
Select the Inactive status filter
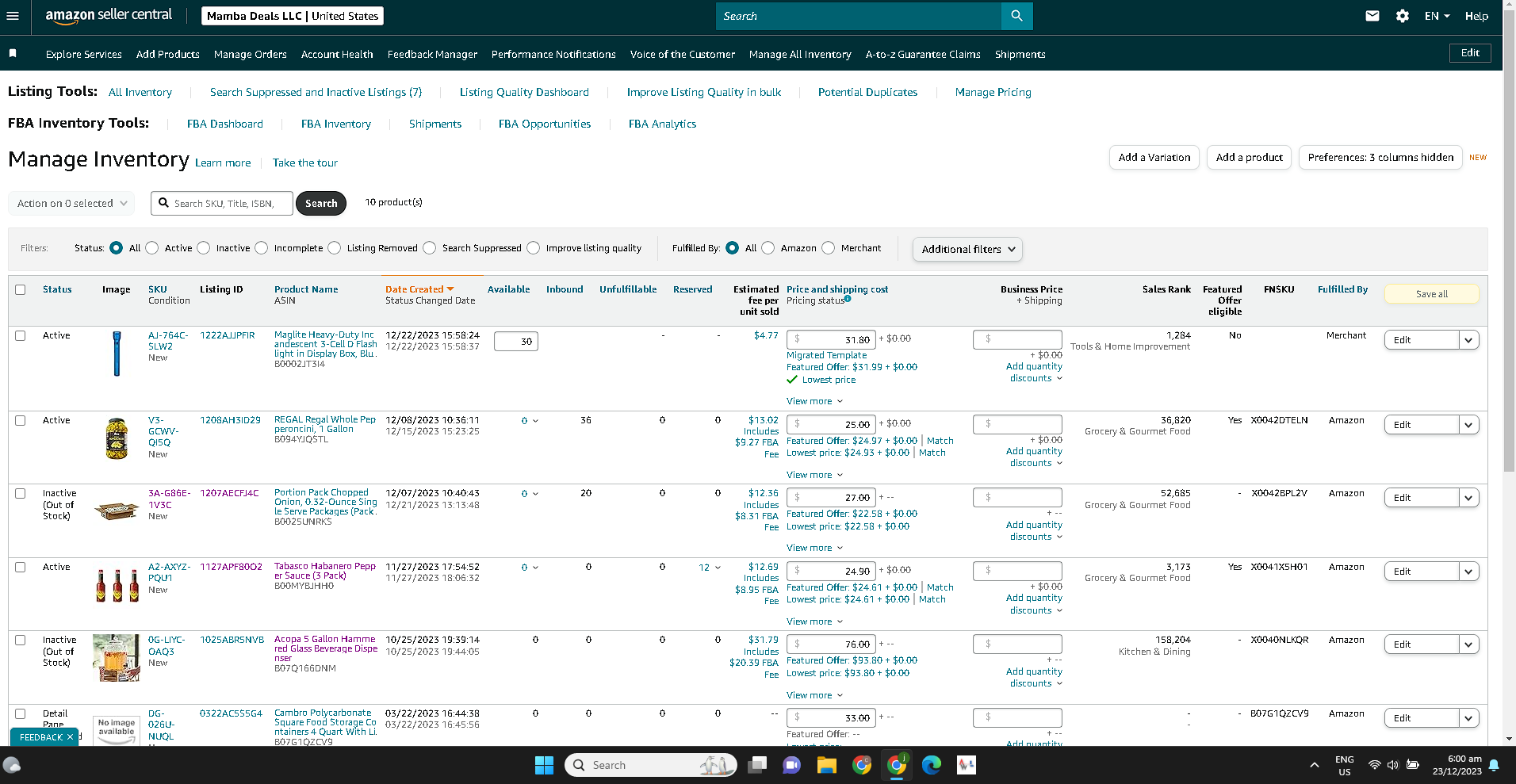(x=204, y=248)
